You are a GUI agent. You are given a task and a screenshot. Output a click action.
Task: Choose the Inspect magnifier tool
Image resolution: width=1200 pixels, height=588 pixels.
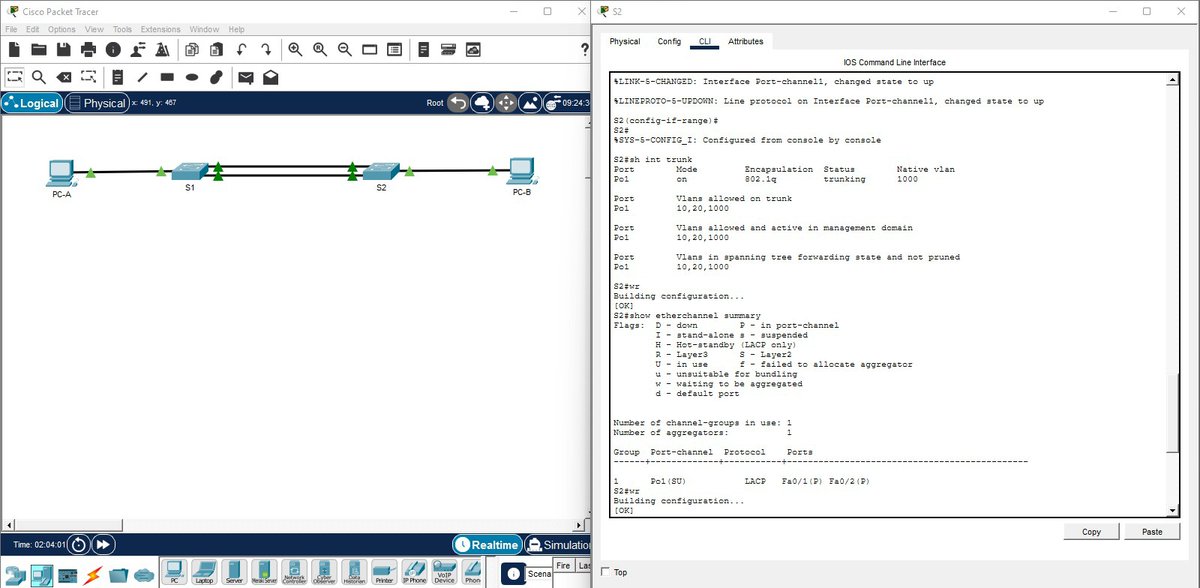coord(39,77)
